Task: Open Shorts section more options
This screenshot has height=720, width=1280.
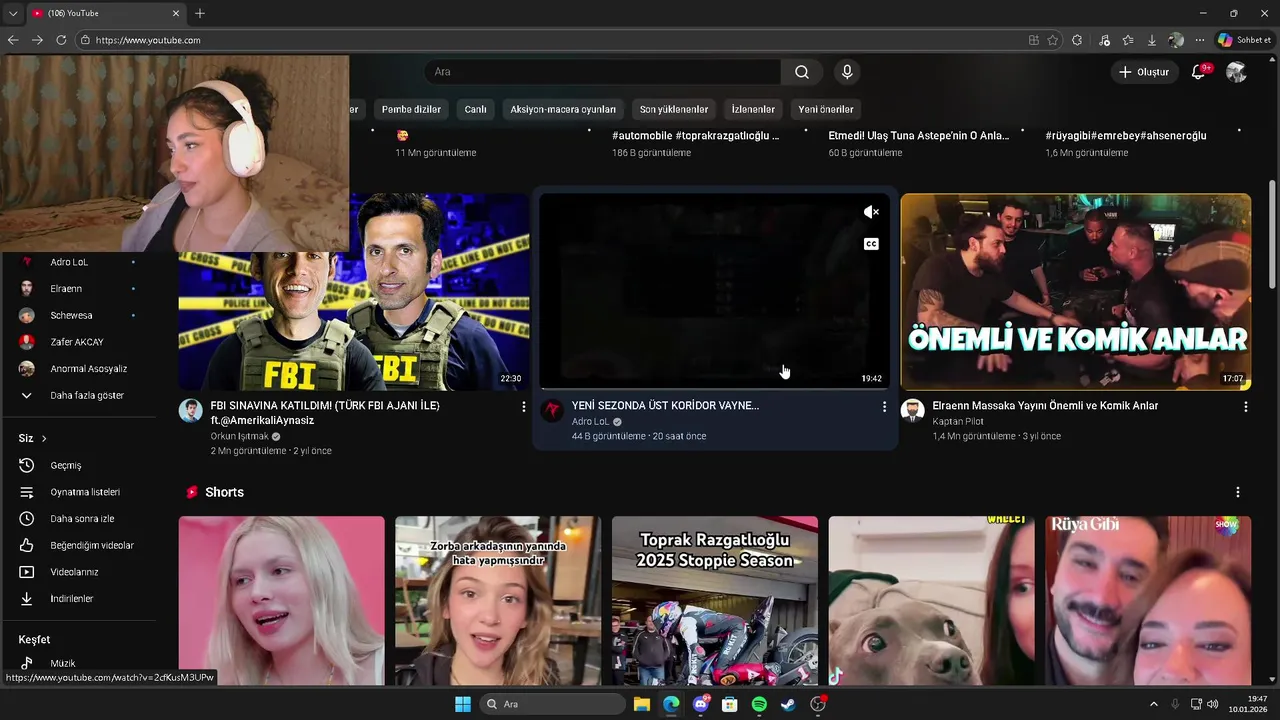Action: [1237, 492]
